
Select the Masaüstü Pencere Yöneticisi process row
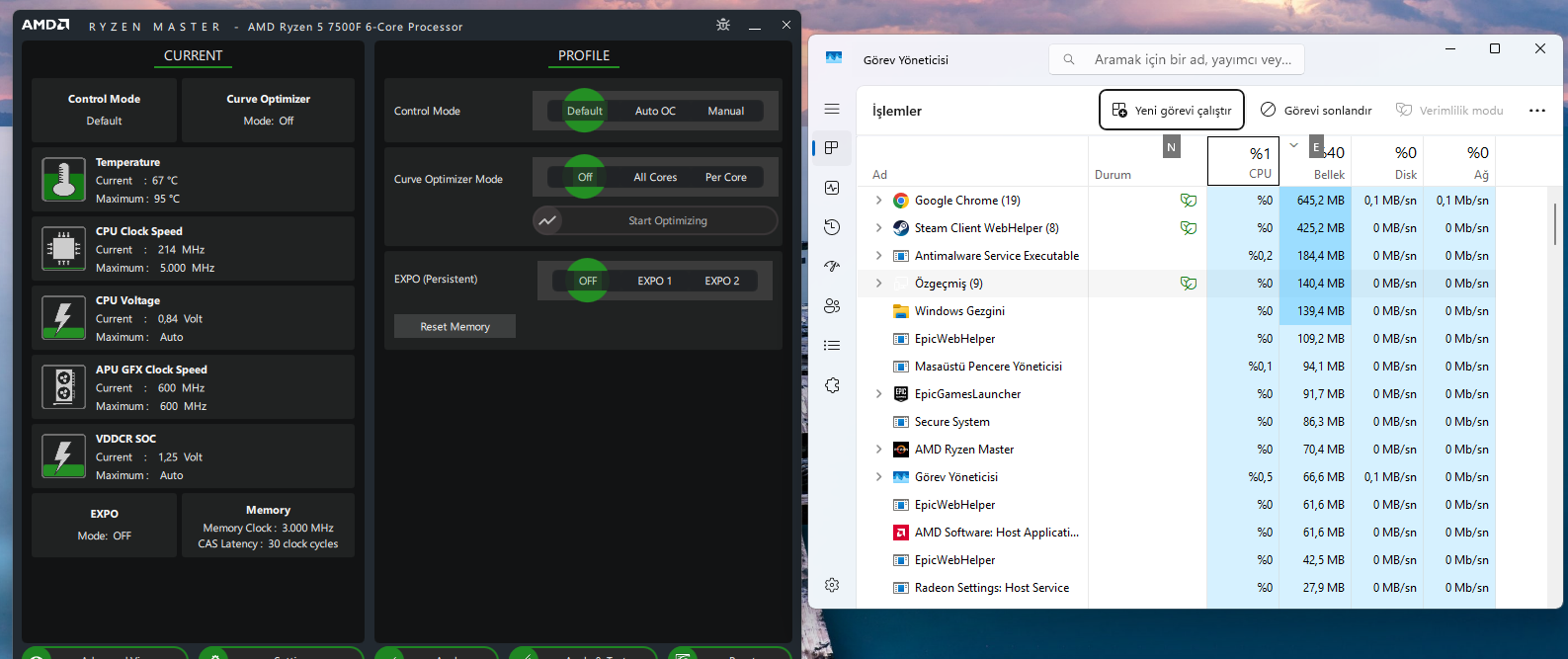1176,367
